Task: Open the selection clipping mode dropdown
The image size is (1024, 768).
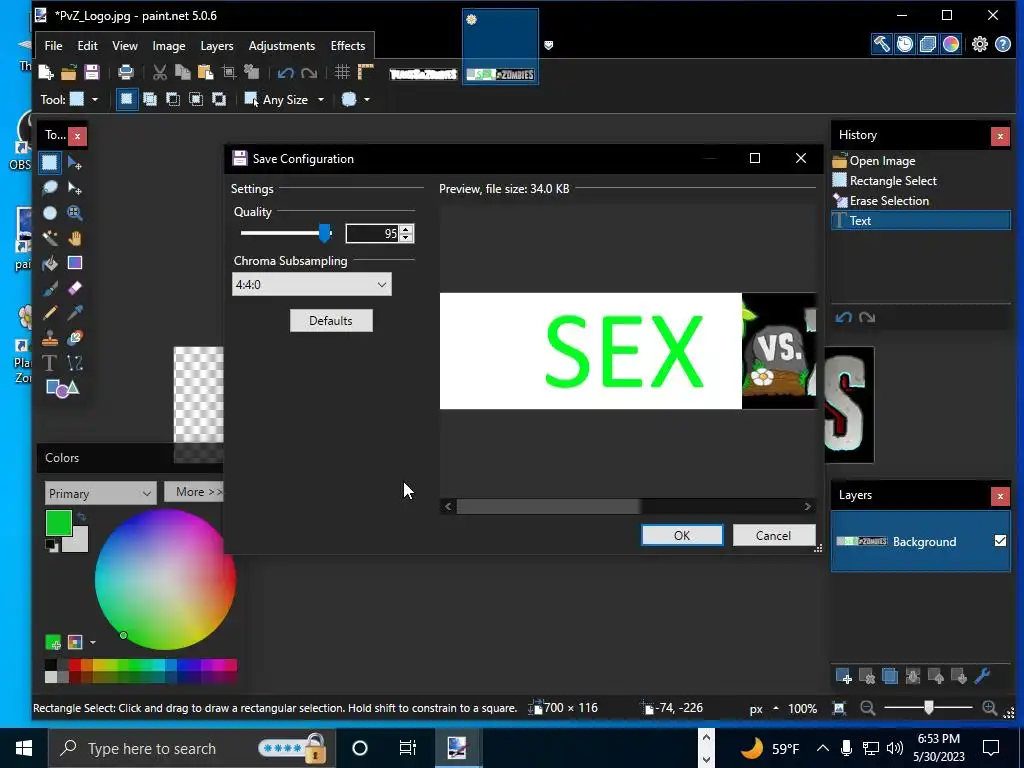Action: pos(366,99)
